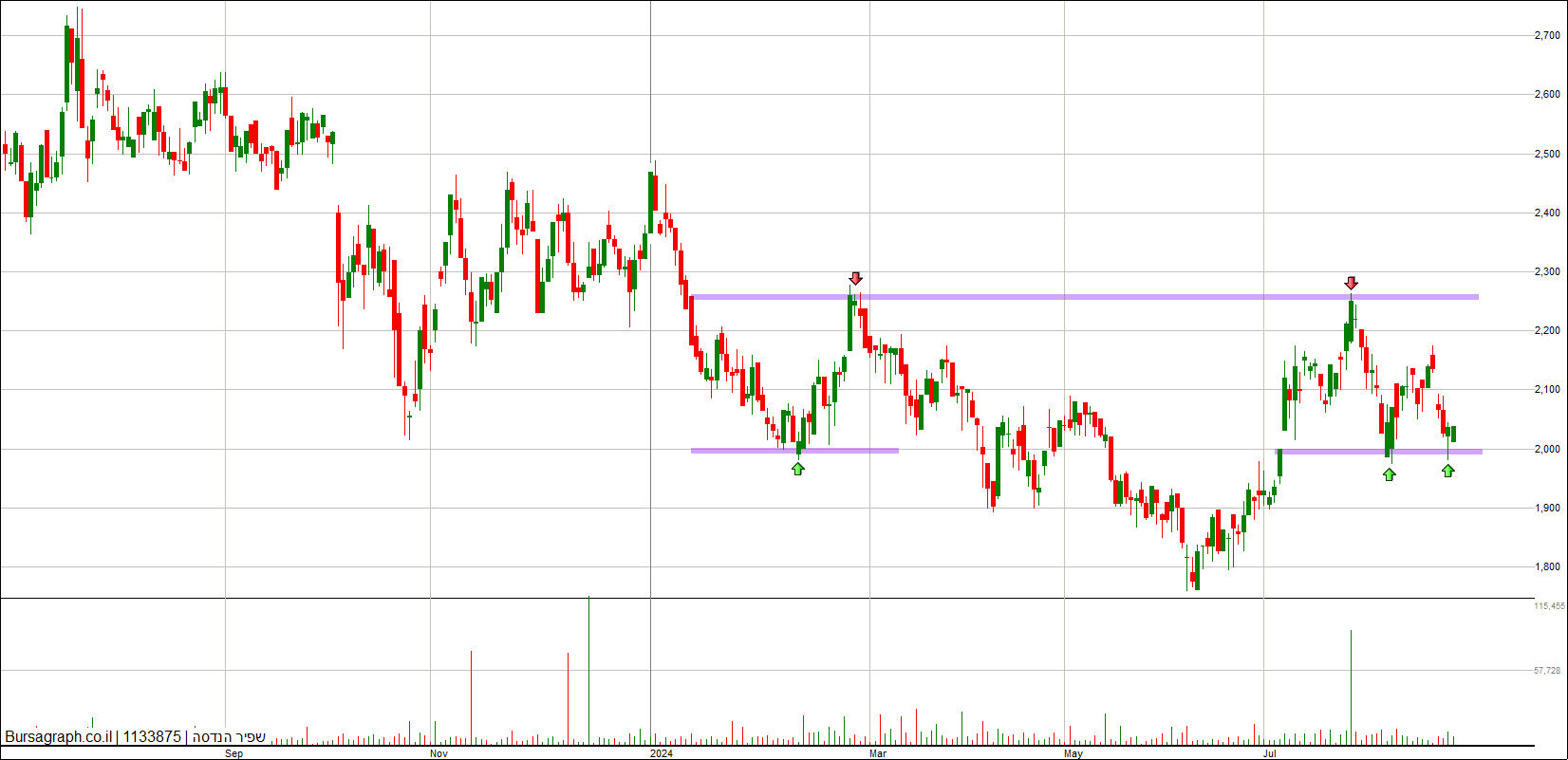Click the red down arrow at July's peak
The image size is (1568, 760).
click(x=1351, y=283)
